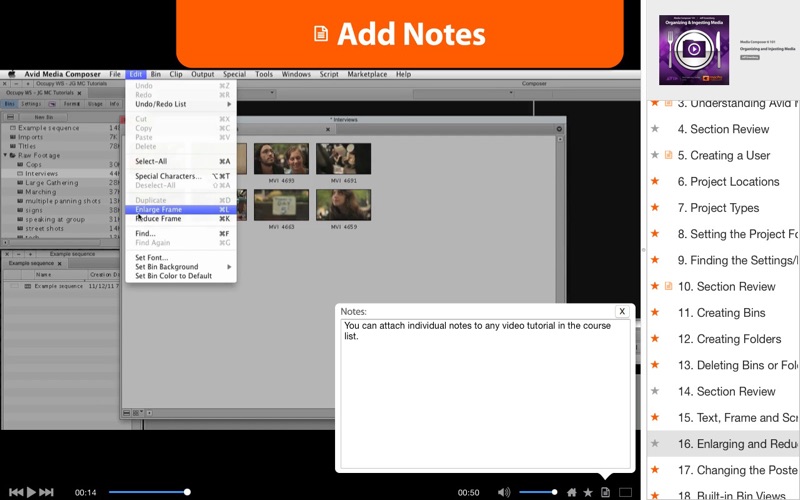800x500 pixels.
Task: Play the tutorial video
Action: tap(31, 492)
